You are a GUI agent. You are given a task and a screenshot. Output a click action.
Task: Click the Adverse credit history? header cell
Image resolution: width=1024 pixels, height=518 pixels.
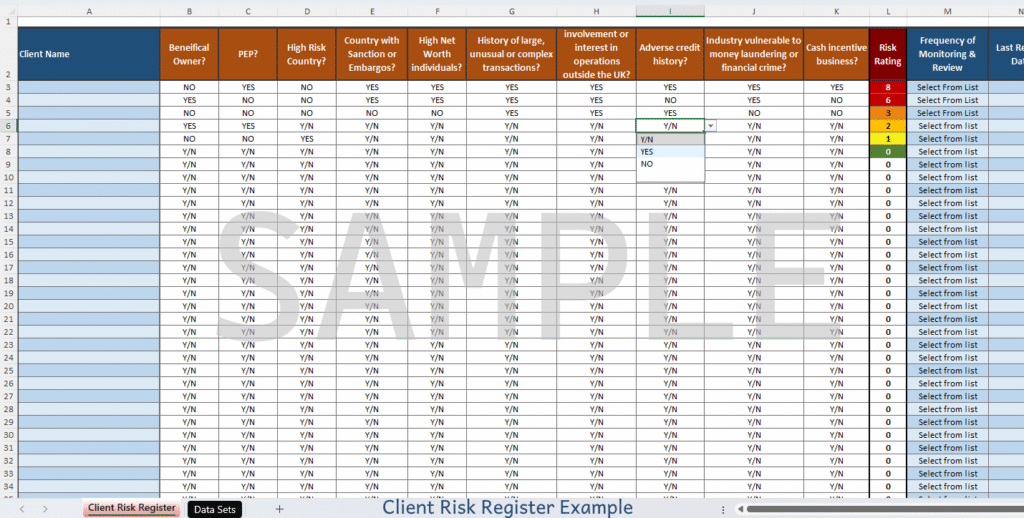coord(670,54)
